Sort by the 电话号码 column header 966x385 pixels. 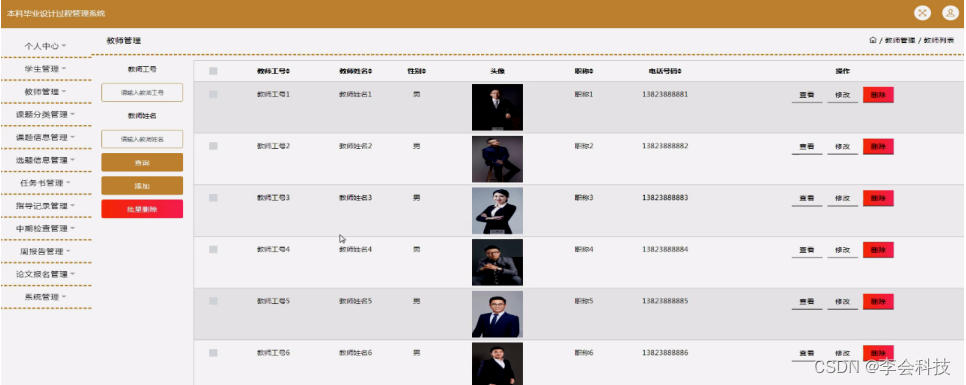(x=665, y=71)
